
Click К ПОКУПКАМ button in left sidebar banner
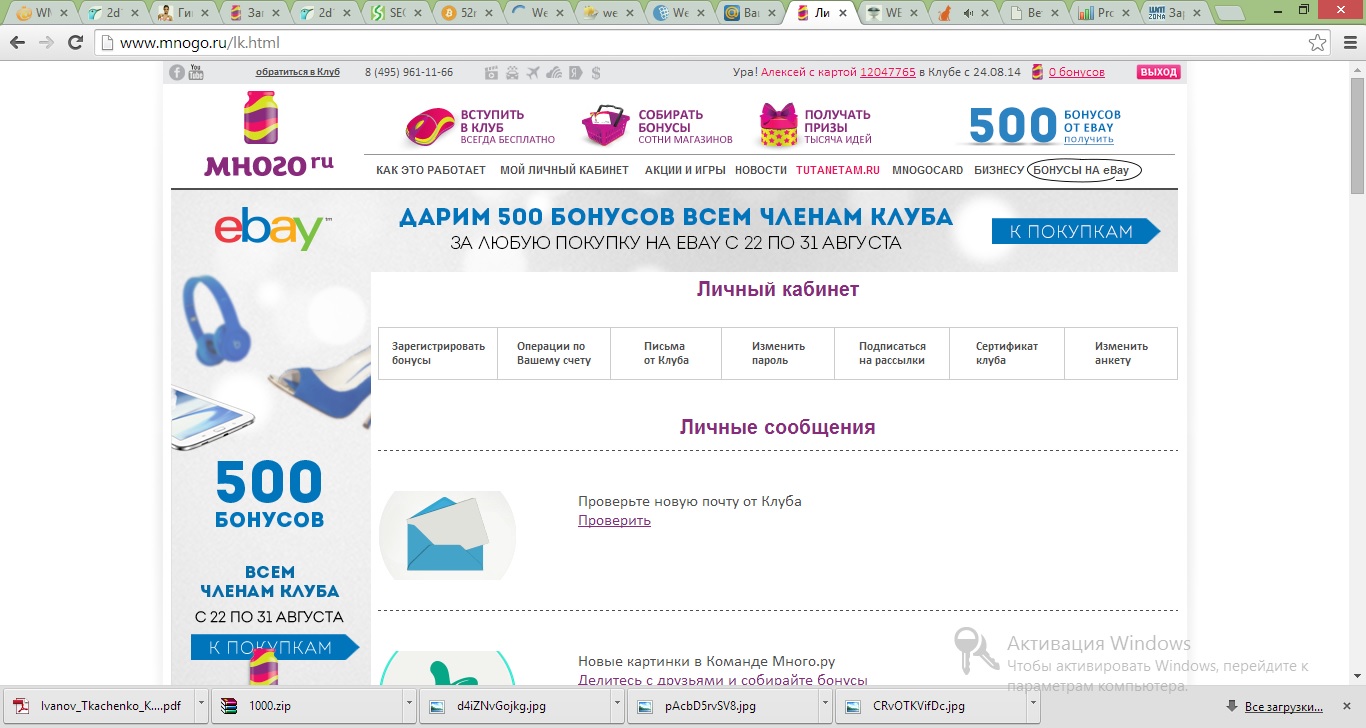[275, 648]
